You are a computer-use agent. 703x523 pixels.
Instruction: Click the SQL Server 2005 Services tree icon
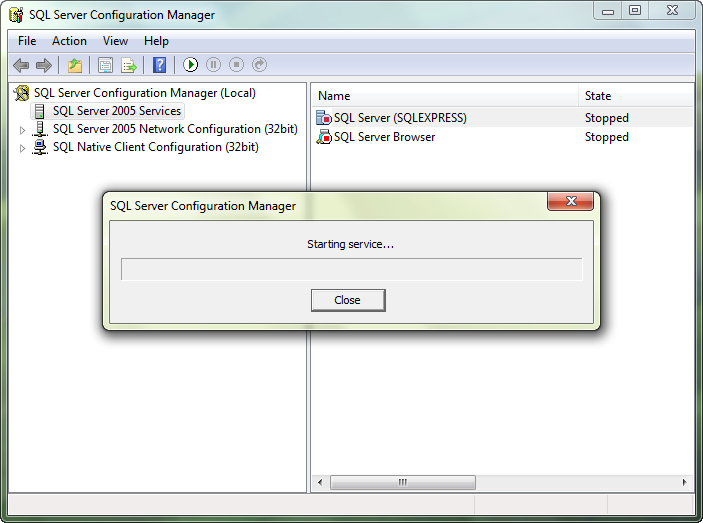click(x=40, y=111)
